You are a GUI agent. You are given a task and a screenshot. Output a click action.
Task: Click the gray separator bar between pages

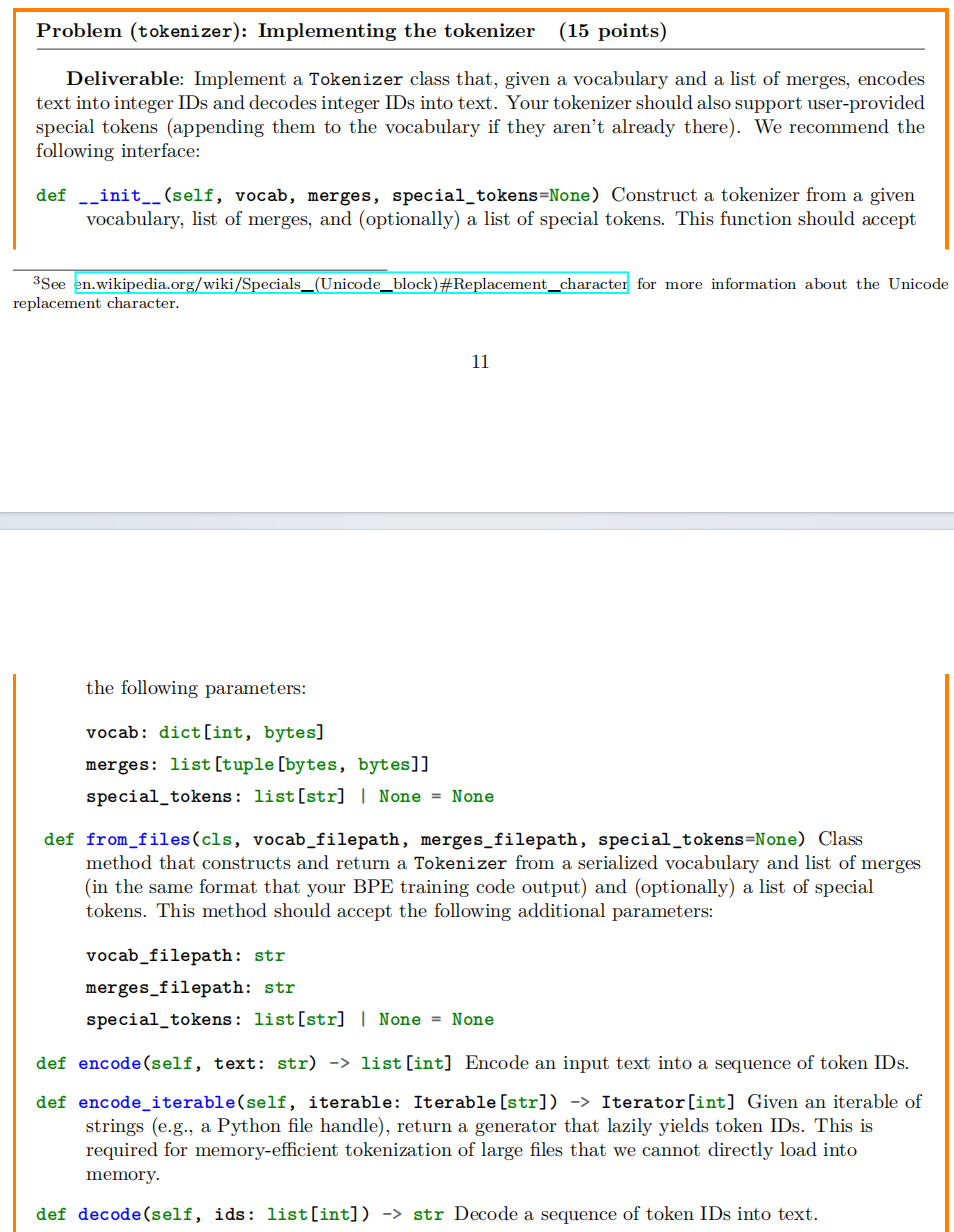point(477,521)
